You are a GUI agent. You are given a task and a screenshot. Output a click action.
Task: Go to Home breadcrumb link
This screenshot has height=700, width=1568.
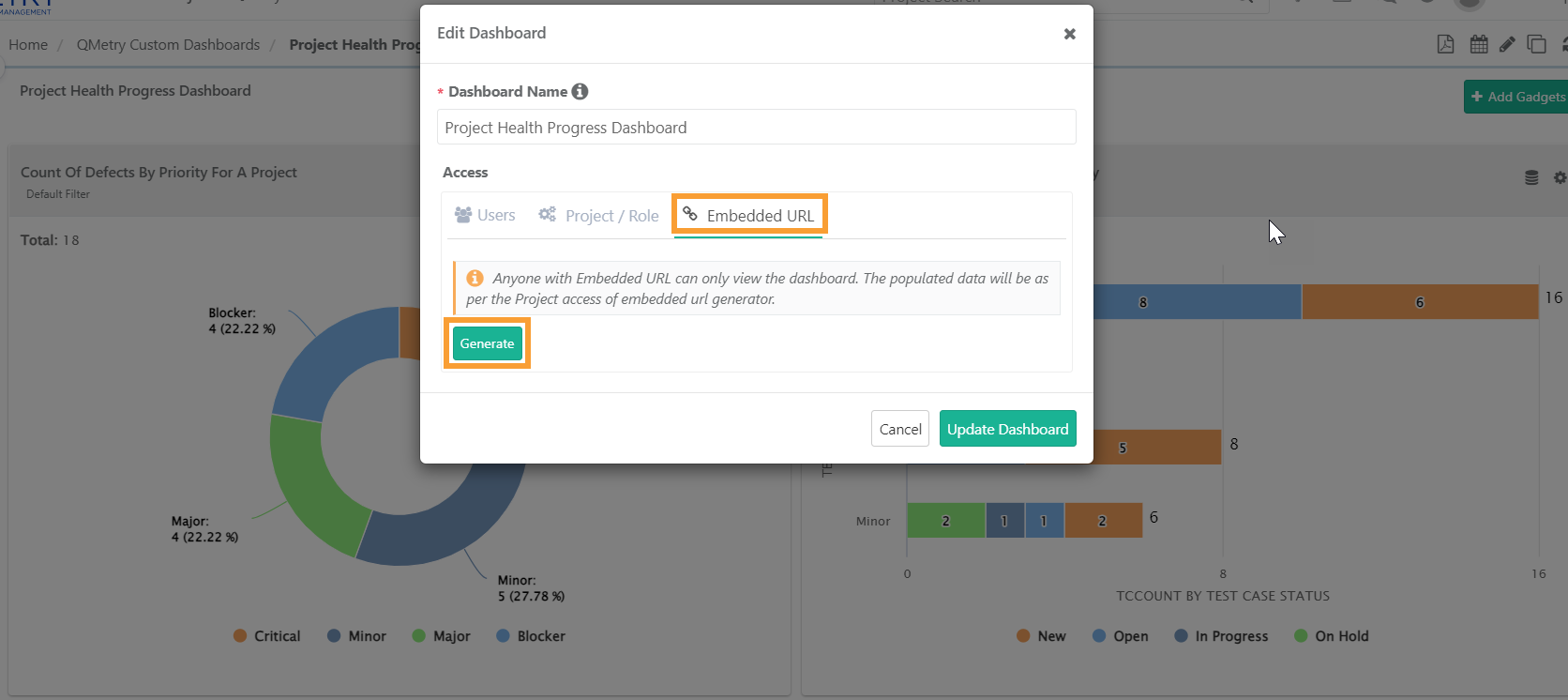pyautogui.click(x=28, y=45)
